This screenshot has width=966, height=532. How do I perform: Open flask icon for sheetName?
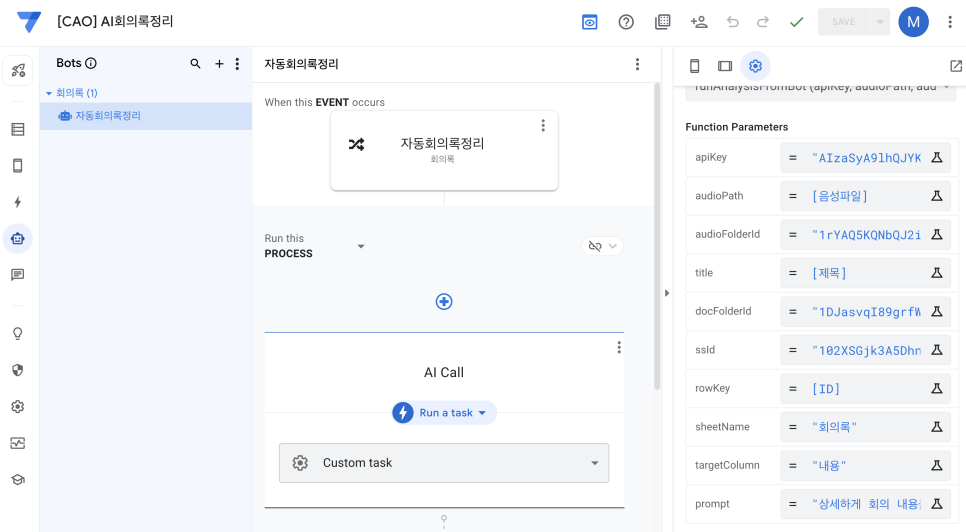pos(936,427)
